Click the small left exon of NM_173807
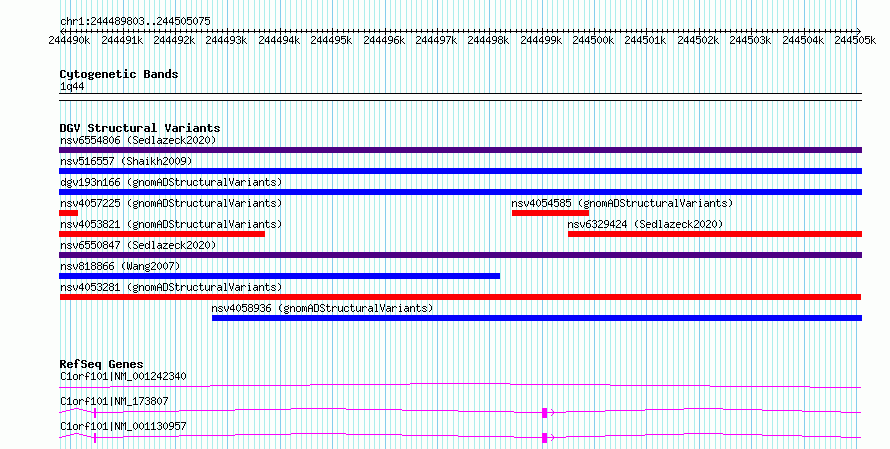890x449 pixels. (95, 413)
